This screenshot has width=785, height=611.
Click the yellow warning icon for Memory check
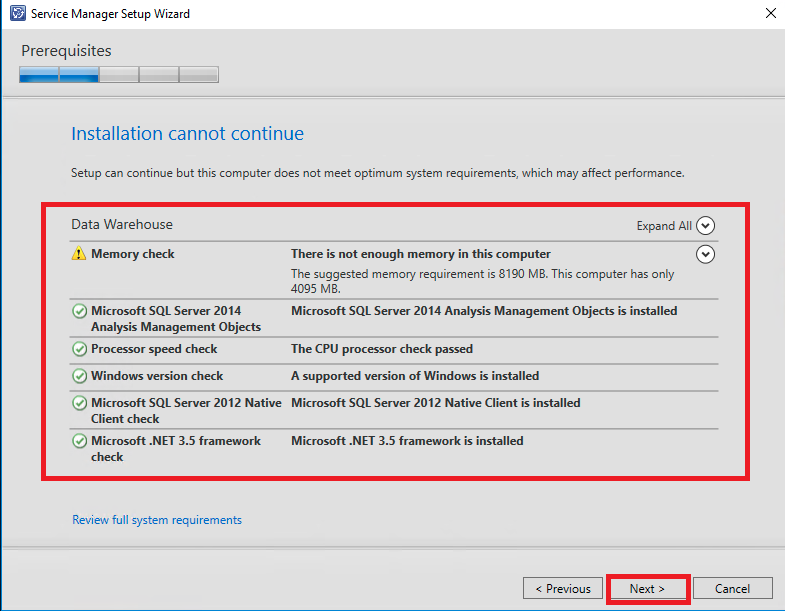(79, 255)
